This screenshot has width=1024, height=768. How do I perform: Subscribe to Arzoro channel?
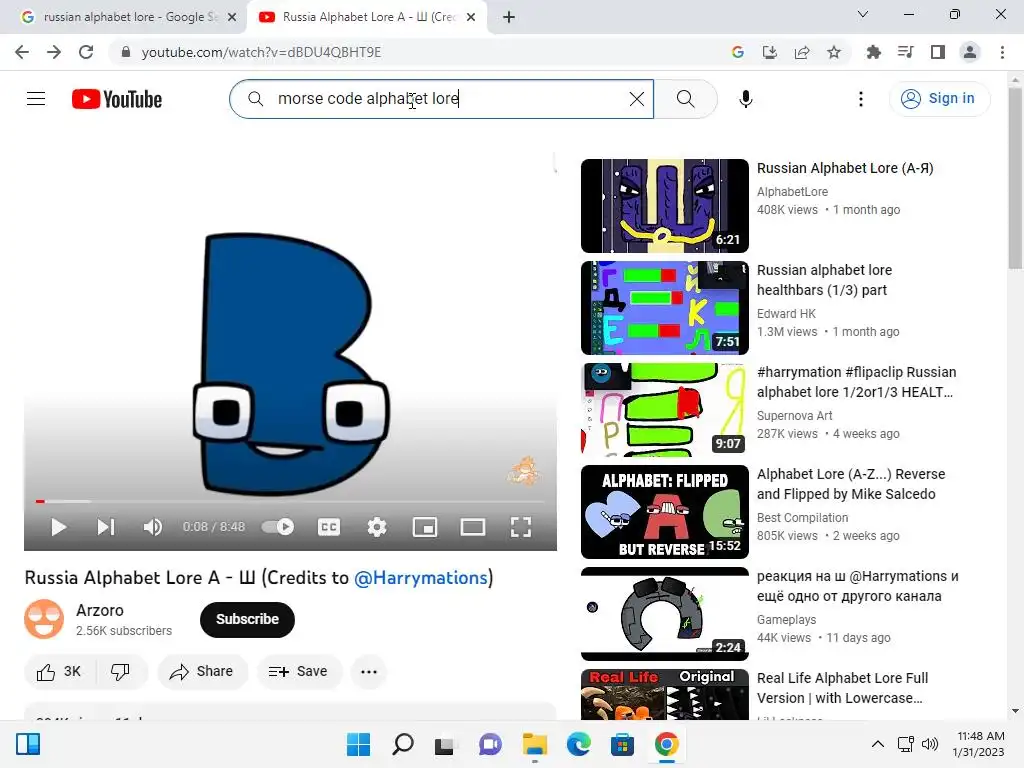[247, 619]
